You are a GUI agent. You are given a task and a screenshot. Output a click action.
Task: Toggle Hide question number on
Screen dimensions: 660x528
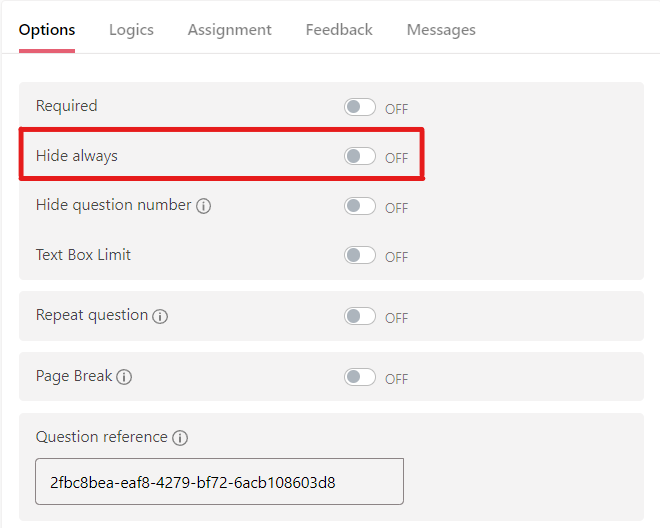(360, 206)
